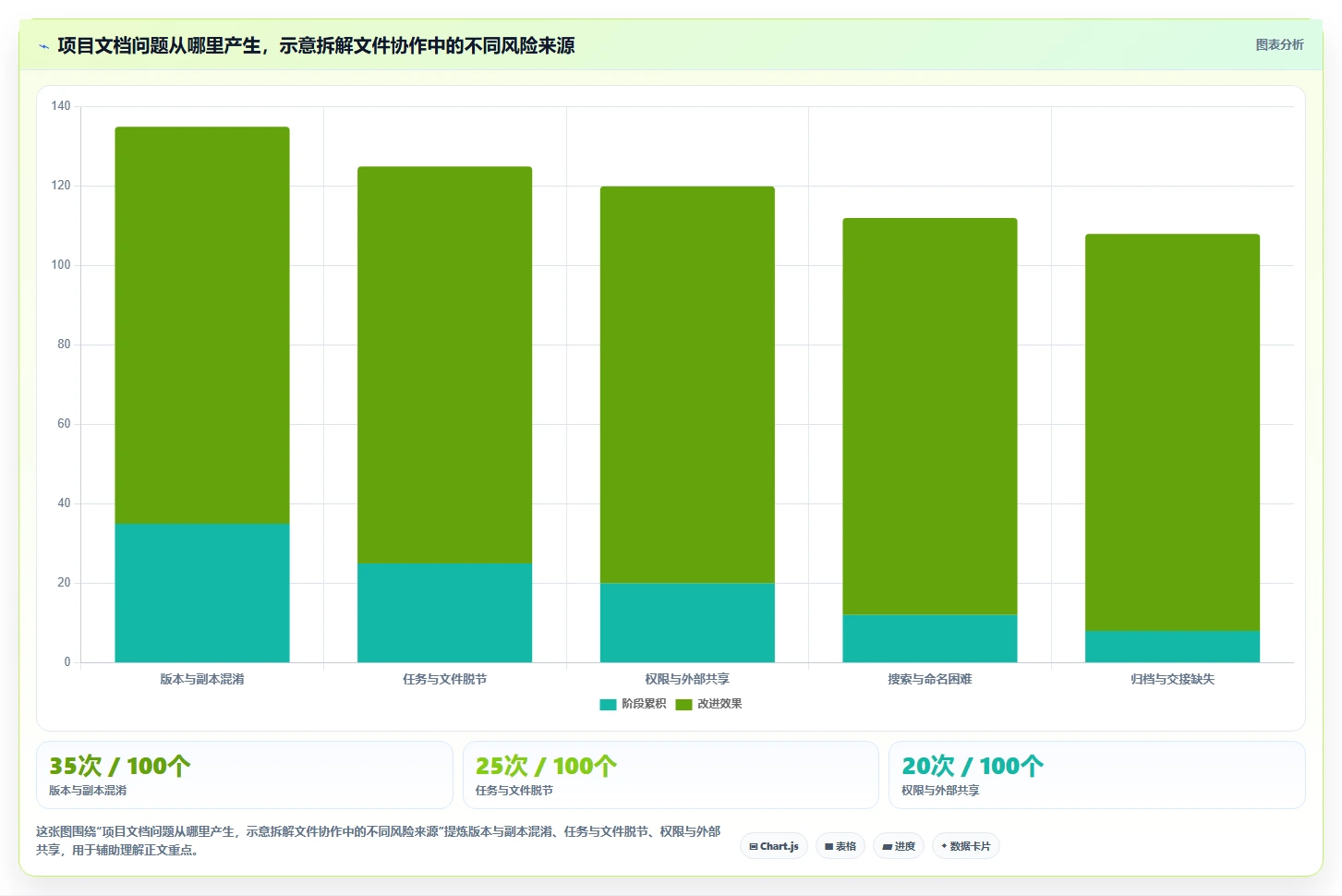Open the 35次 / 100个 data card
Viewport: 1342px width, 896px height.
(245, 775)
